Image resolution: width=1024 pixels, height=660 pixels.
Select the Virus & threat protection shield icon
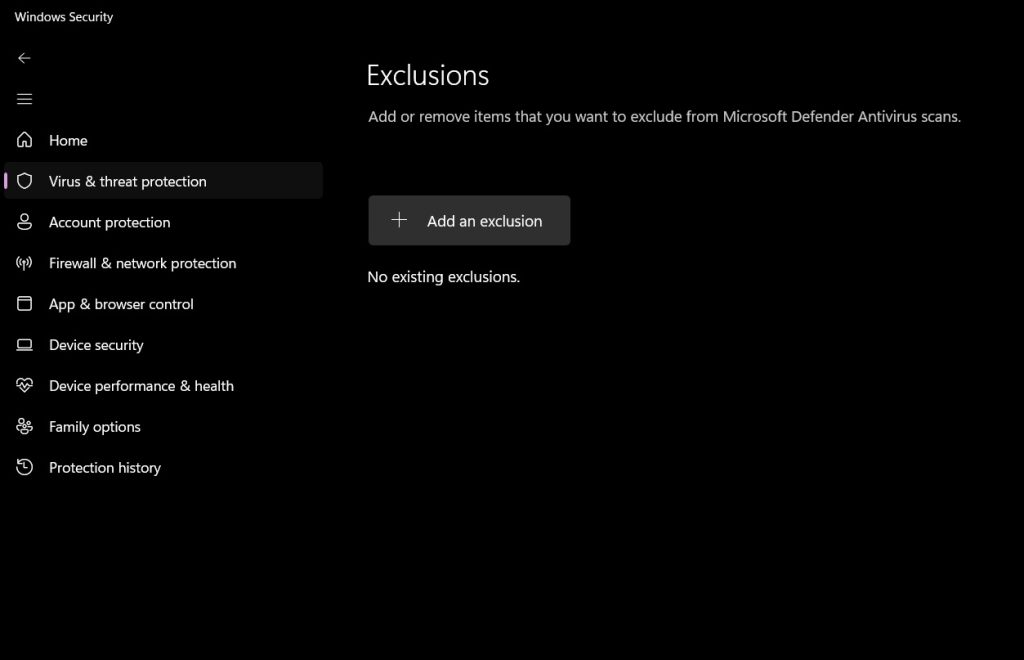(x=24, y=181)
